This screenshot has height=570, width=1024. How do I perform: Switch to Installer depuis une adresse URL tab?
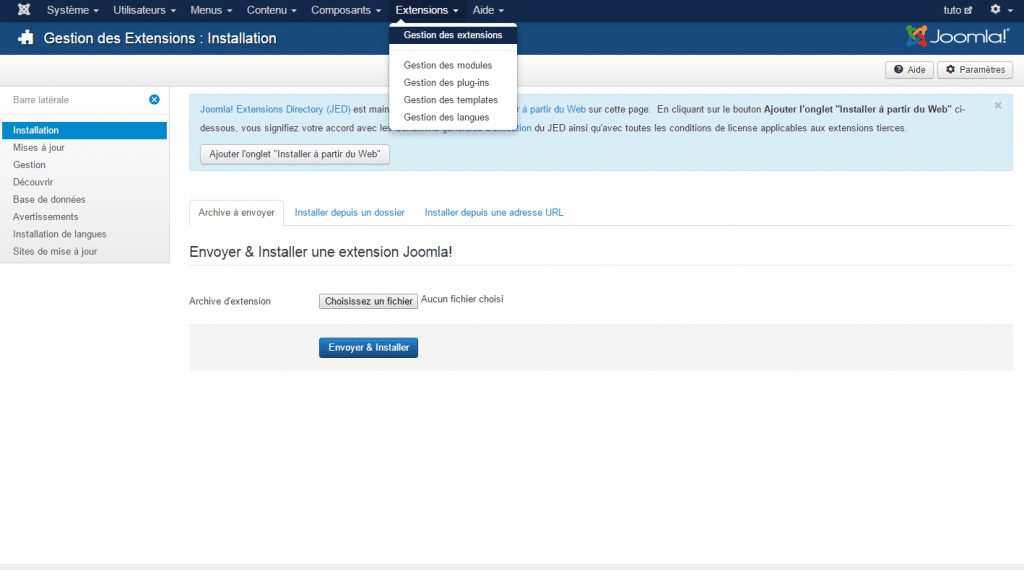click(x=493, y=213)
